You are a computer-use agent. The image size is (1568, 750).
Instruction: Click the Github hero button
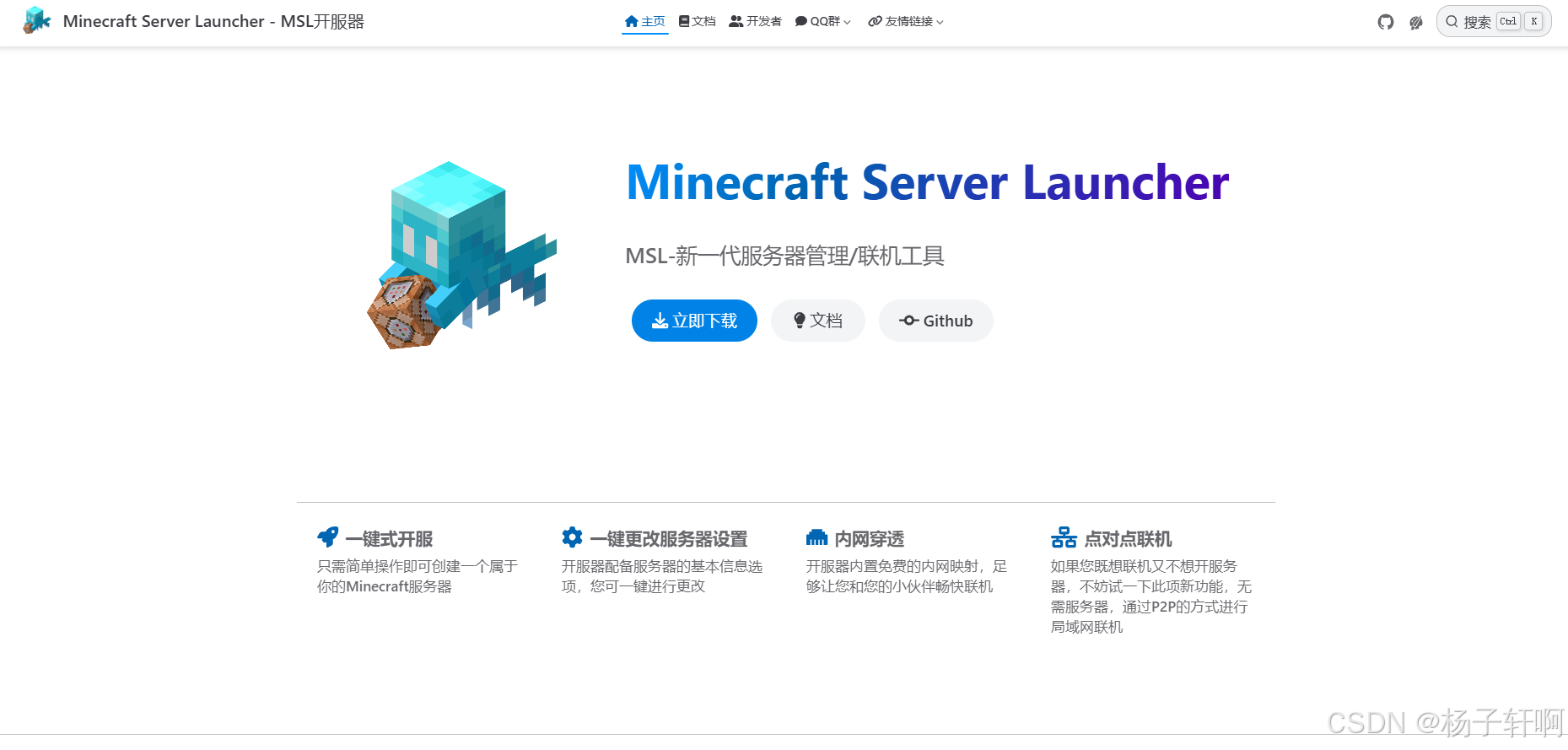936,321
